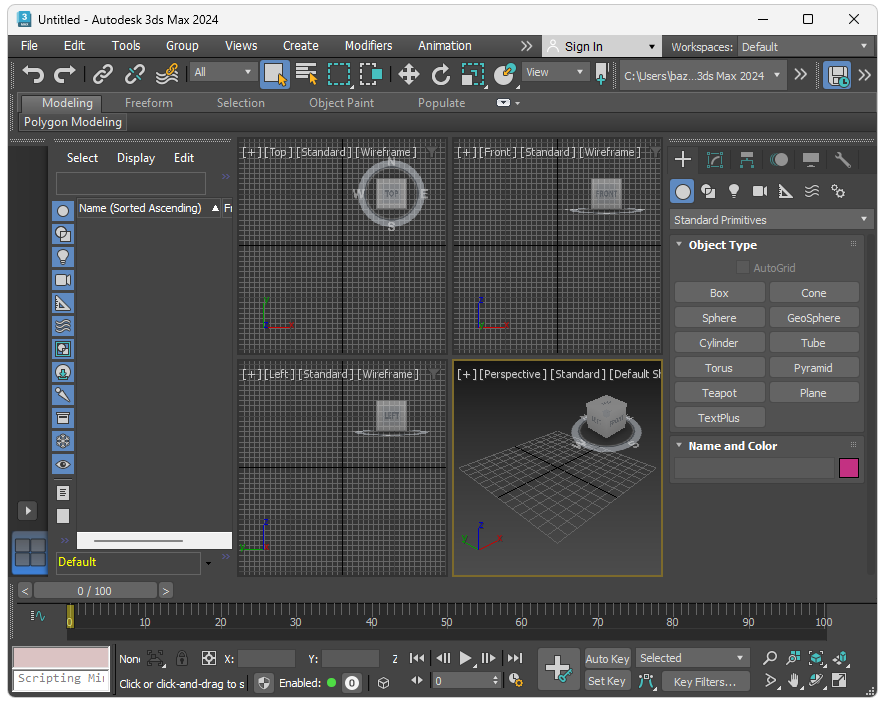The width and height of the screenshot is (882, 703).
Task: Open the Hierarchy command panel tab
Action: (747, 160)
